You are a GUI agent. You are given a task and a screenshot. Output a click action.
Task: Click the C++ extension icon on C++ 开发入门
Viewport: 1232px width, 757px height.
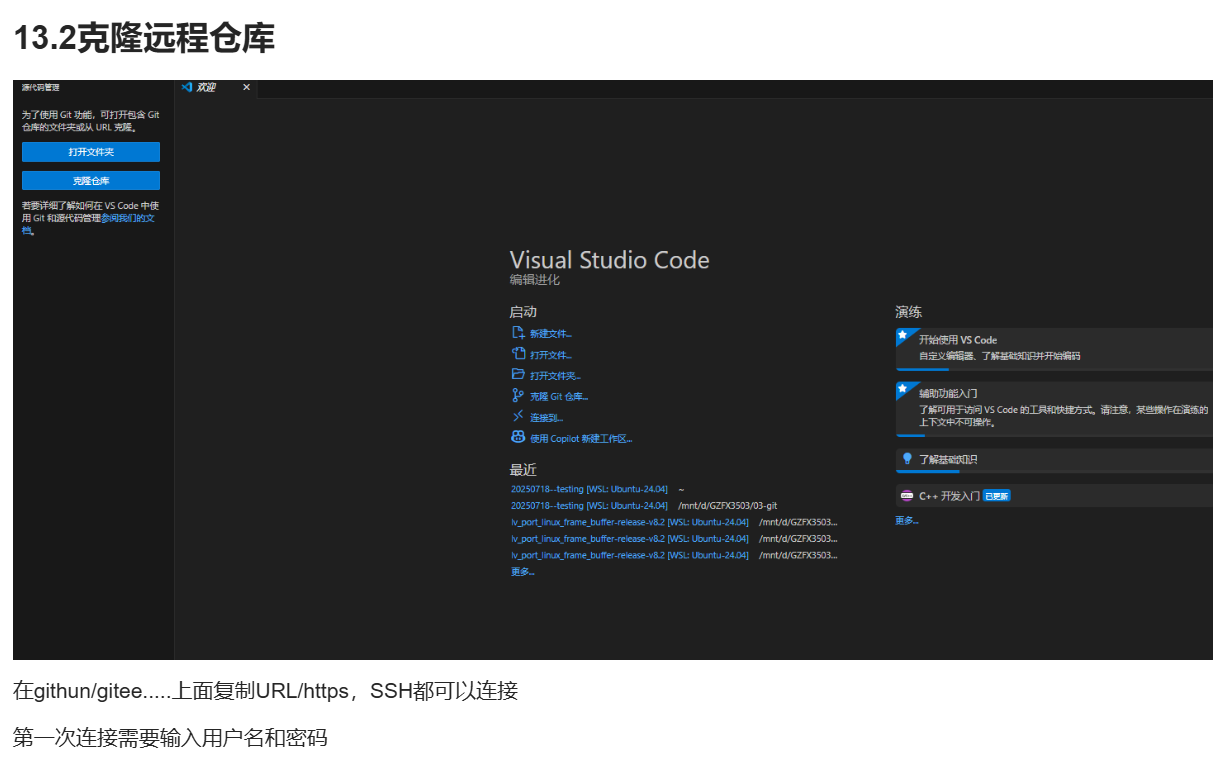pyautogui.click(x=907, y=495)
